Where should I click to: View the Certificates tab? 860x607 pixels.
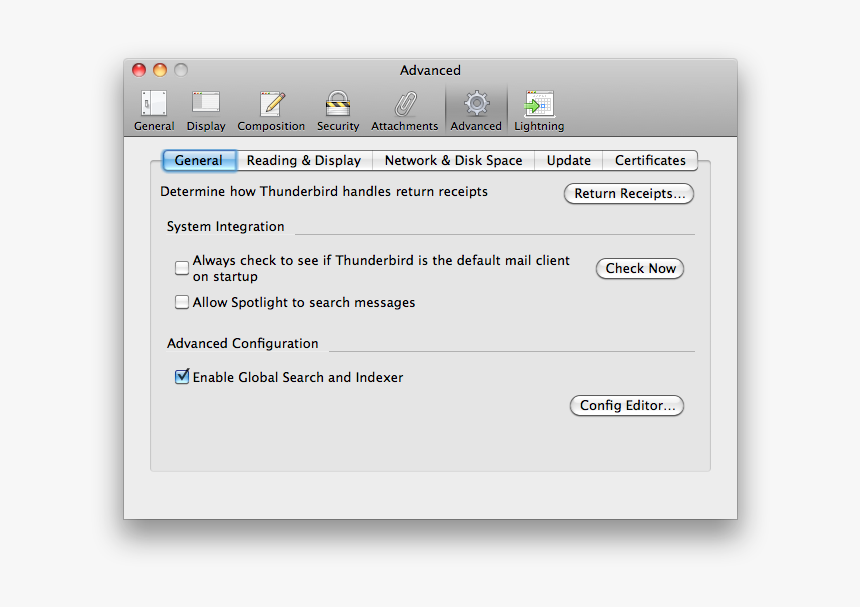coord(650,160)
